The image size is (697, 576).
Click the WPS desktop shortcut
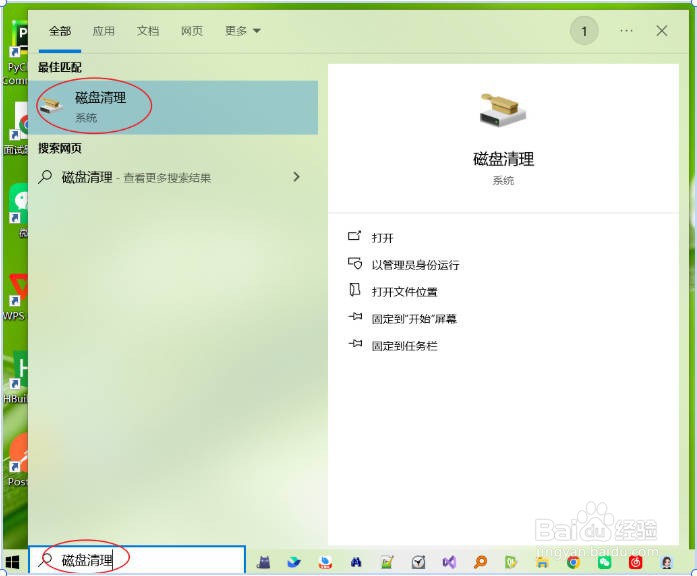pyautogui.click(x=16, y=297)
